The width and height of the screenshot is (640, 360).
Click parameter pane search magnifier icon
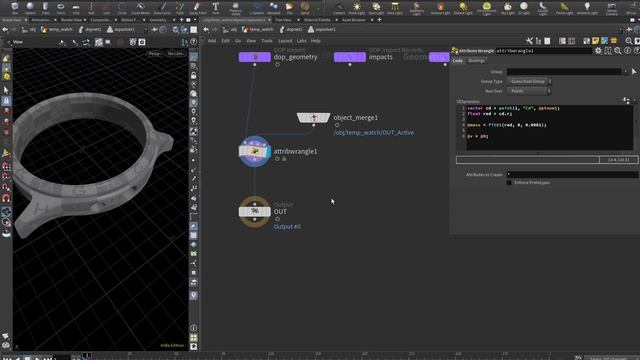pos(618,51)
